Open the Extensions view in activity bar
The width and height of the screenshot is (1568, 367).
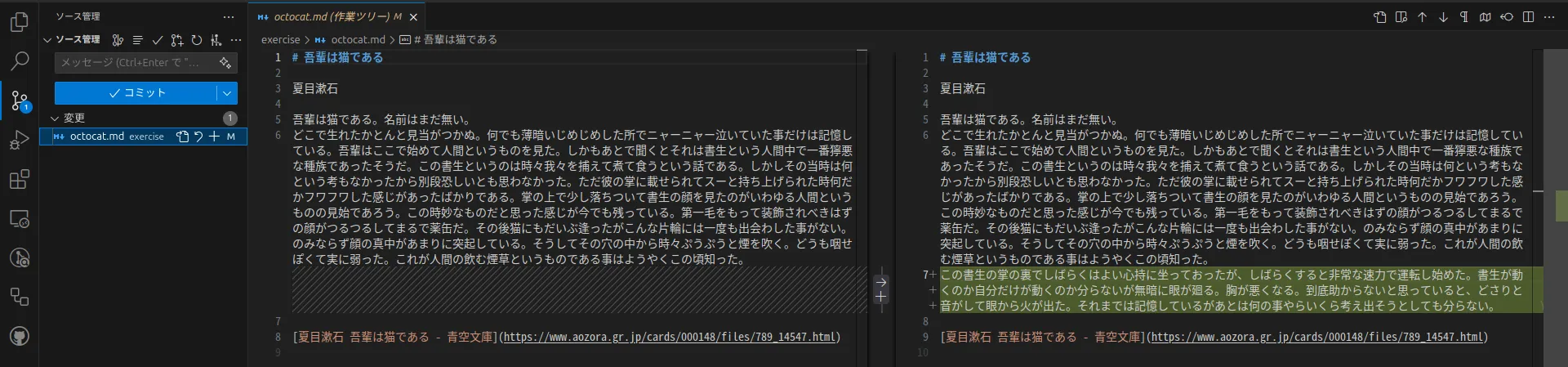coord(20,179)
